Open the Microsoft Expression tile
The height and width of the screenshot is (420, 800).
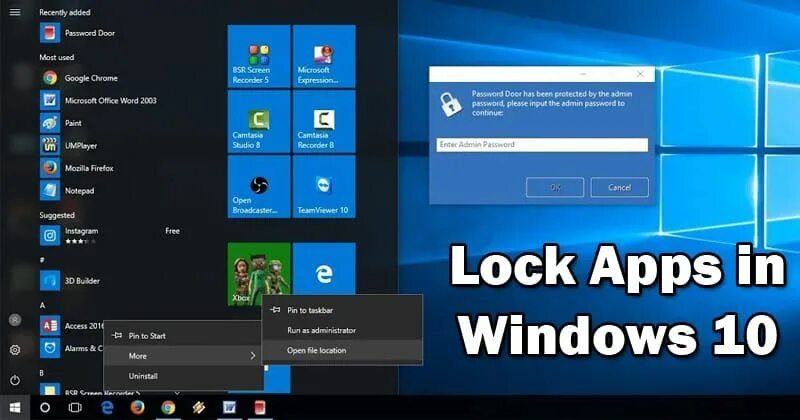tap(324, 56)
